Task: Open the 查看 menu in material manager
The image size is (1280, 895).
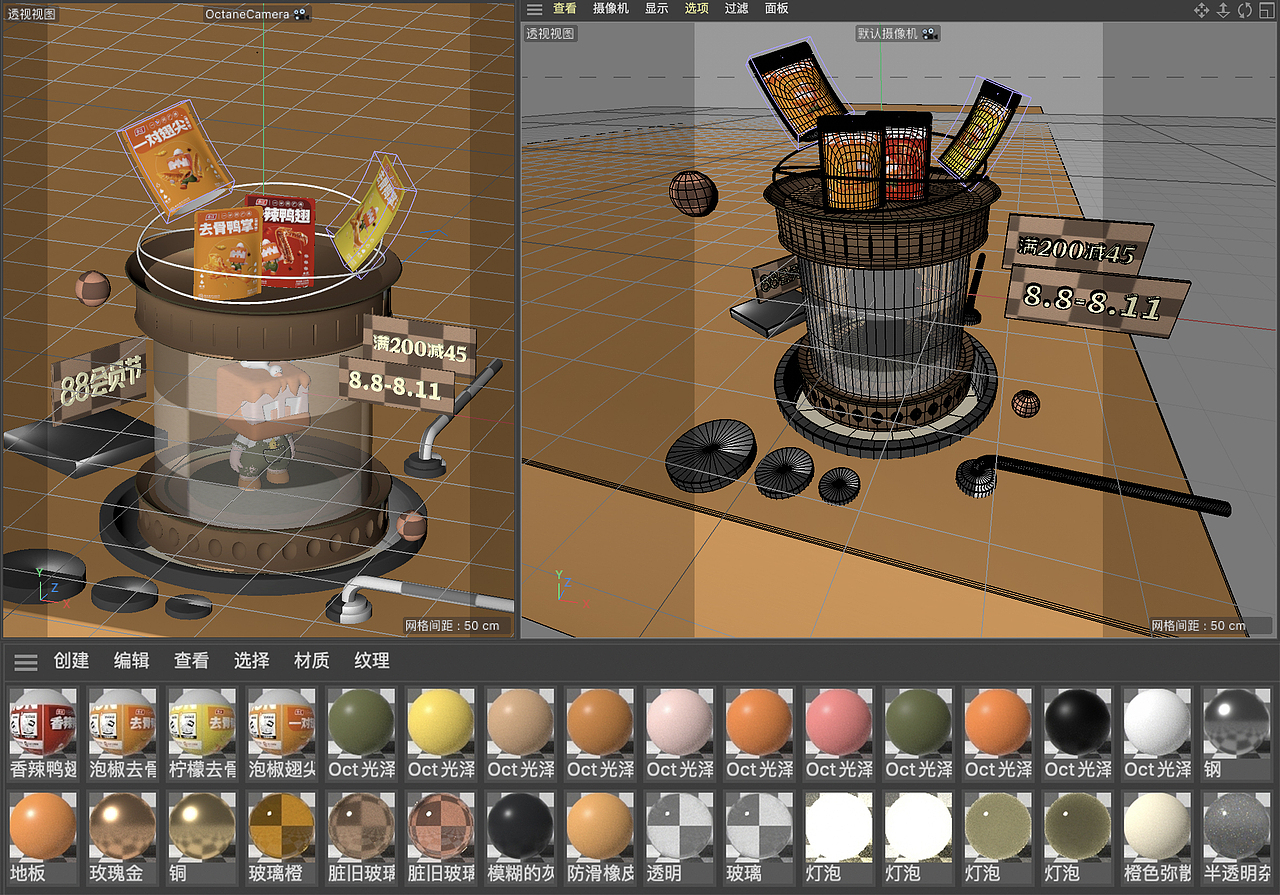Action: 192,661
